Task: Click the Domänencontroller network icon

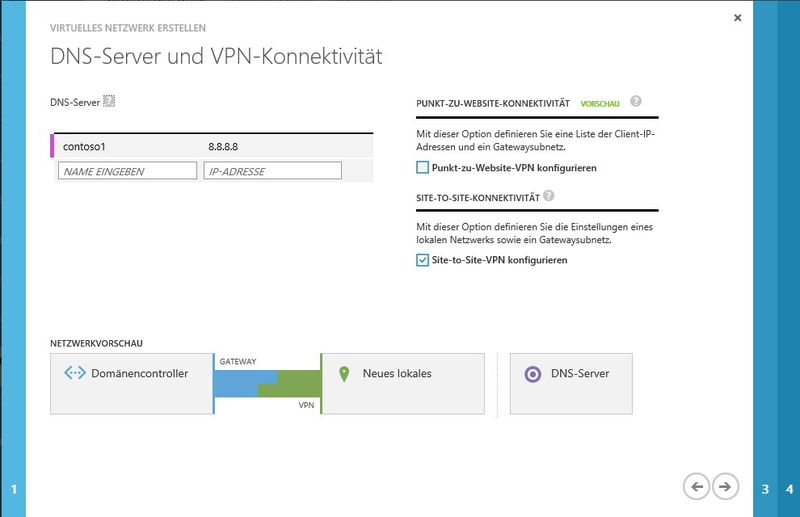Action: tap(75, 373)
